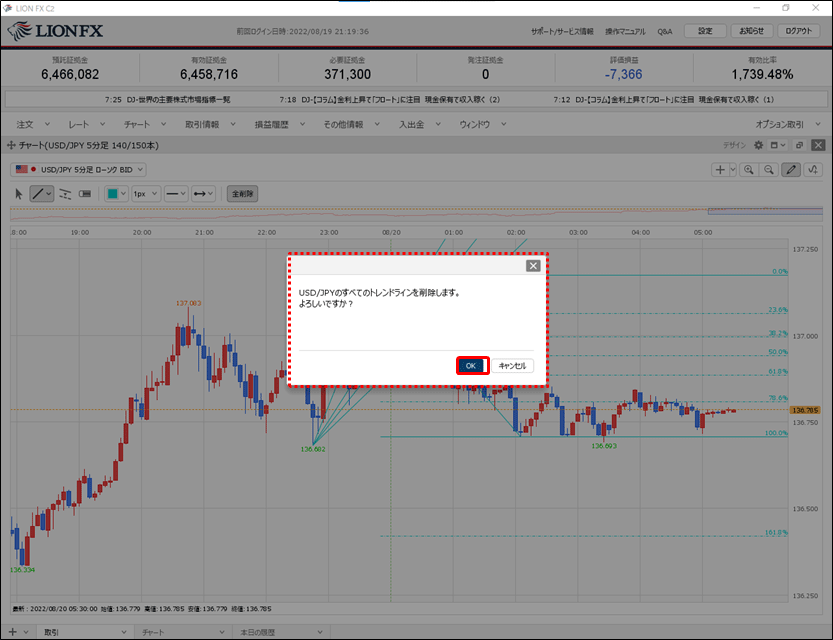This screenshot has height=640, width=833.
Task: Confirm deletion with the OK button
Action: point(471,365)
